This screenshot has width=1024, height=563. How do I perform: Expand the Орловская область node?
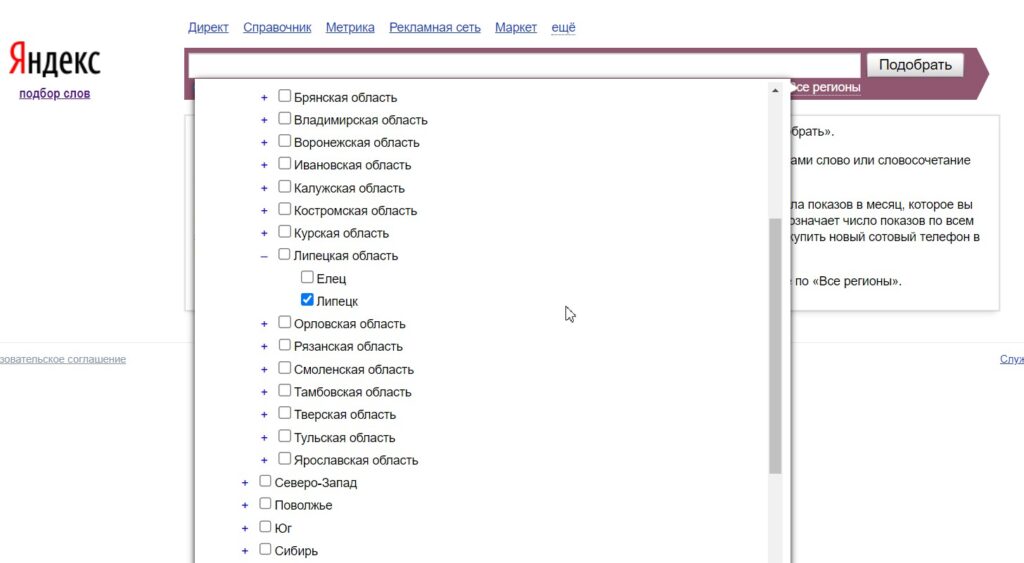coord(264,324)
